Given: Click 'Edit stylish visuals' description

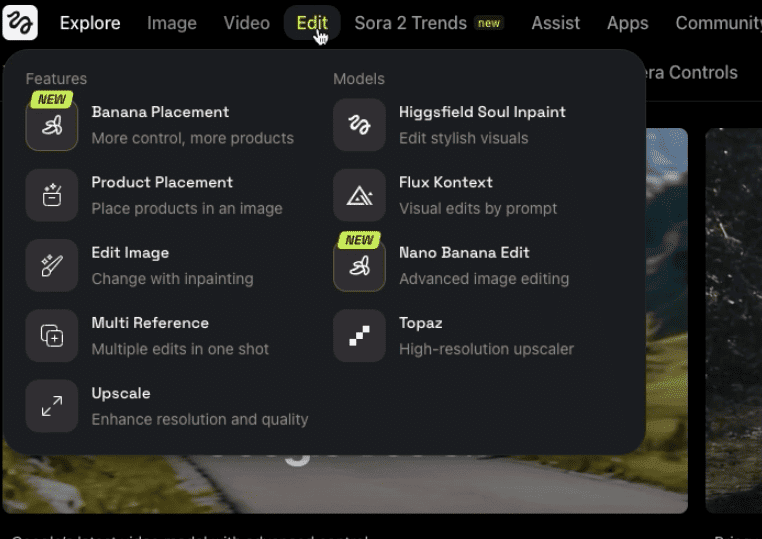Looking at the screenshot, I should [x=464, y=139].
